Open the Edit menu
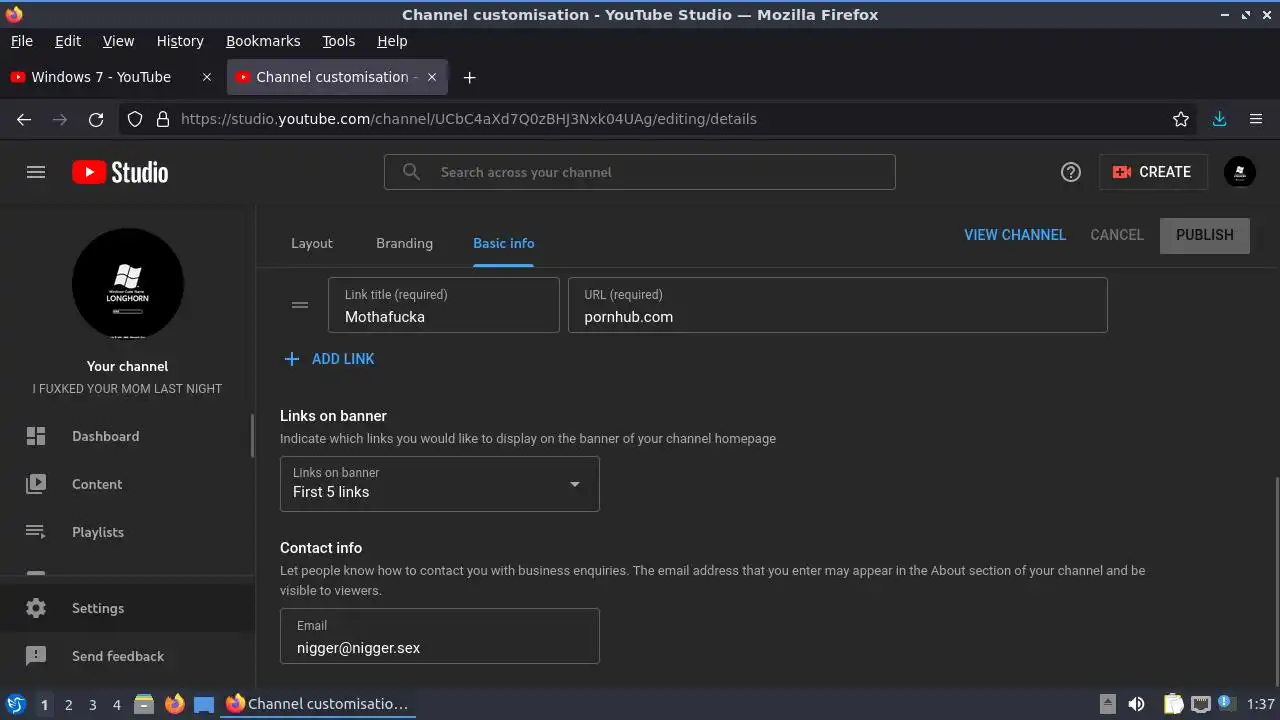The image size is (1280, 720). [x=68, y=41]
